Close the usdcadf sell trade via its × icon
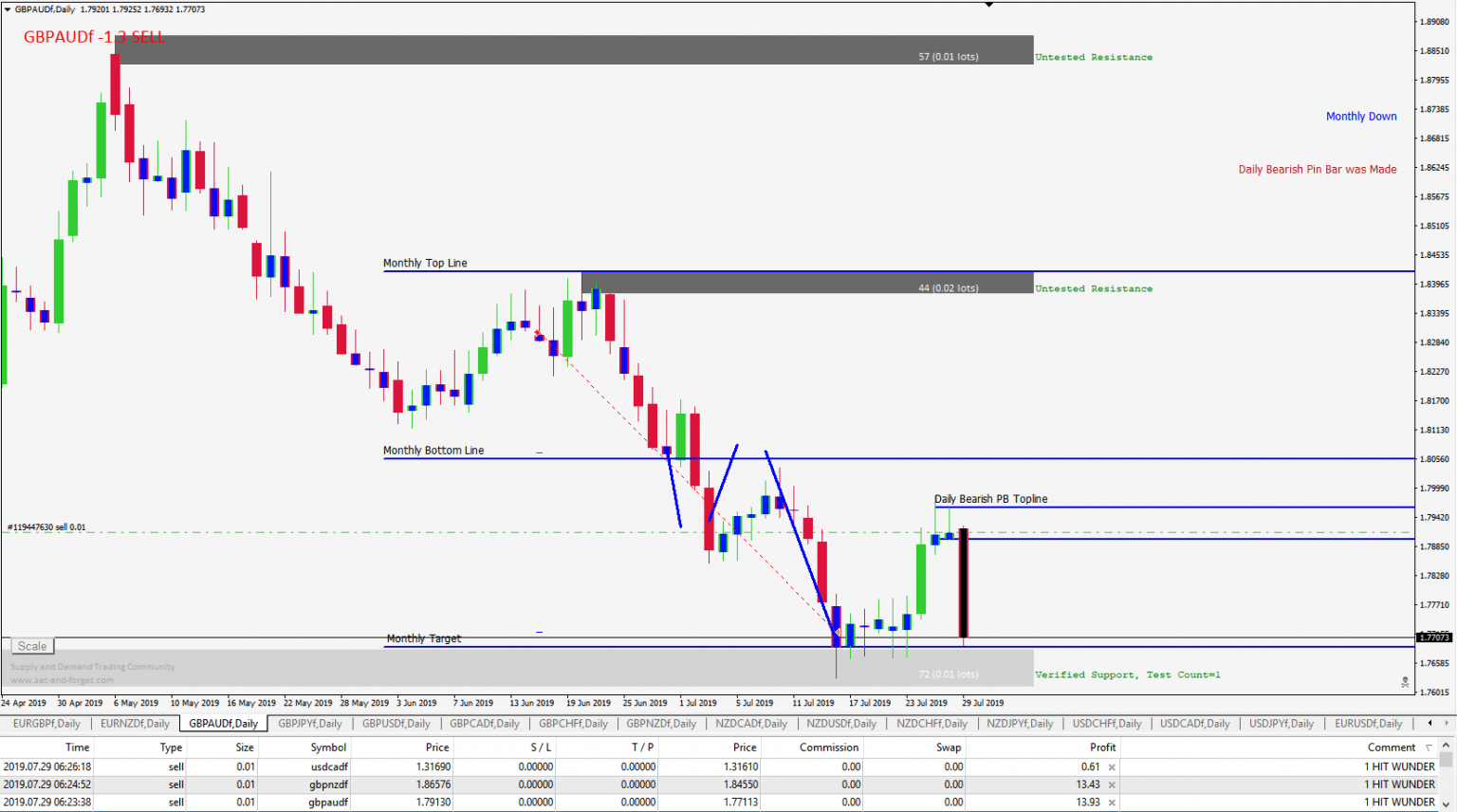The width and height of the screenshot is (1457, 812). [1111, 766]
